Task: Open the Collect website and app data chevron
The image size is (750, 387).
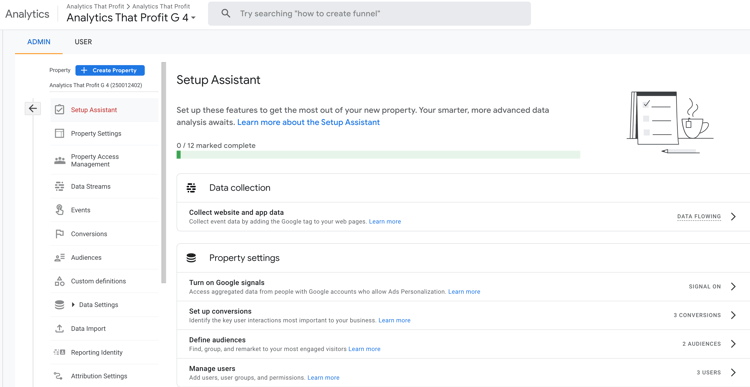Action: [x=733, y=217]
